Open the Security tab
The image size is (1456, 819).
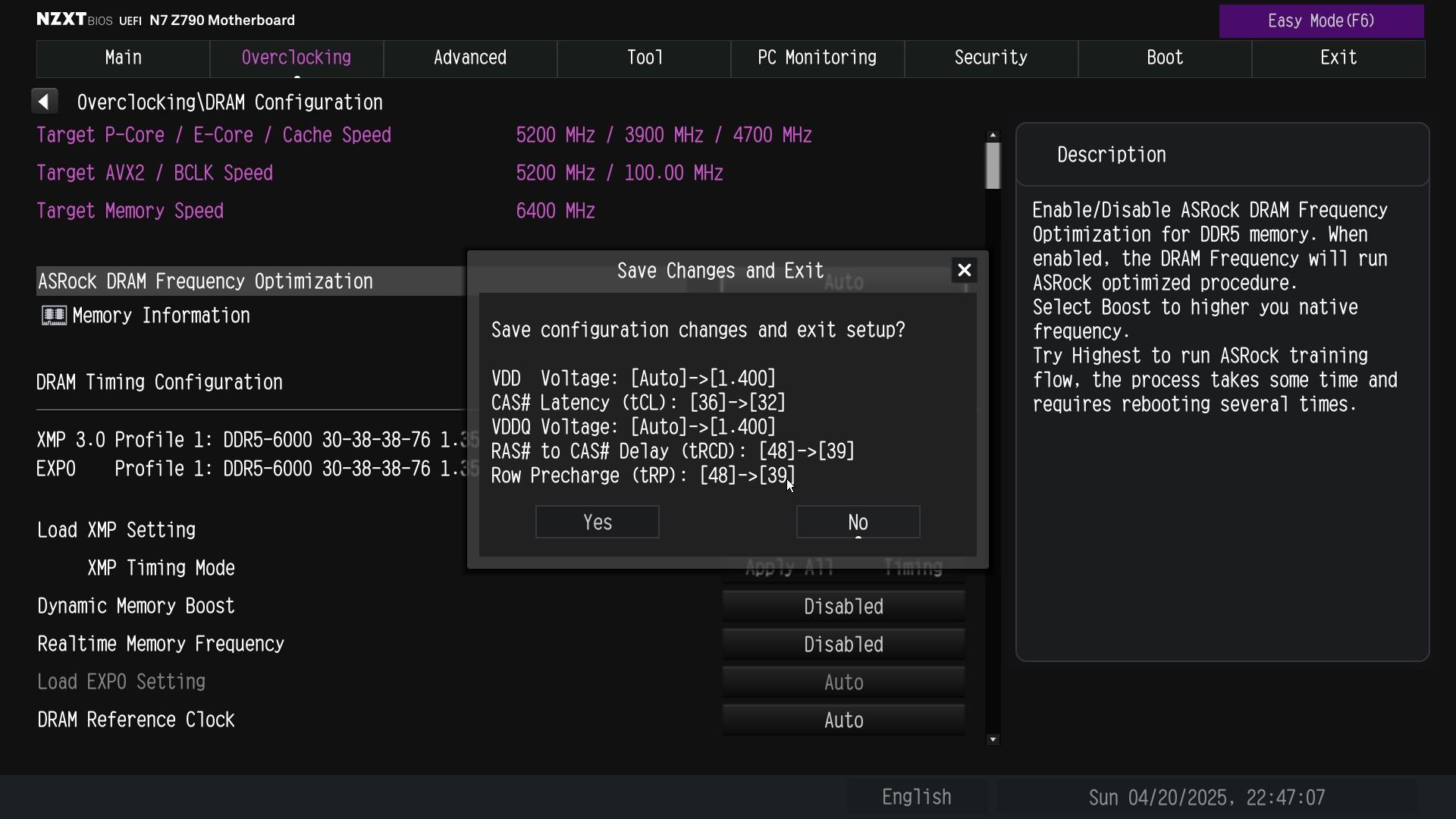point(991,58)
